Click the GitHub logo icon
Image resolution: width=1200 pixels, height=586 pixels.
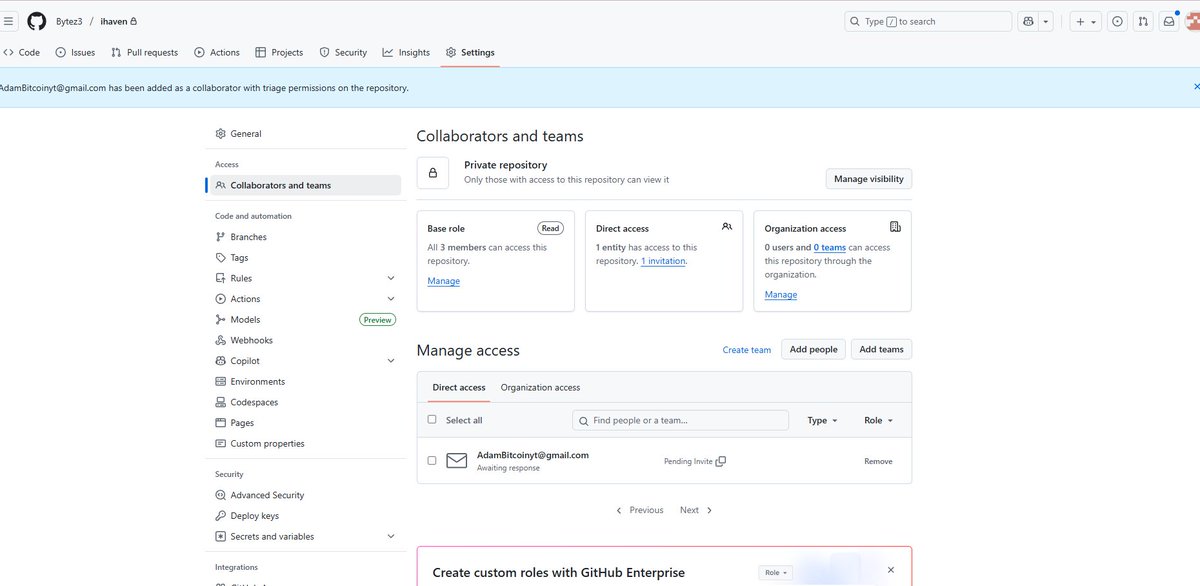[37, 21]
